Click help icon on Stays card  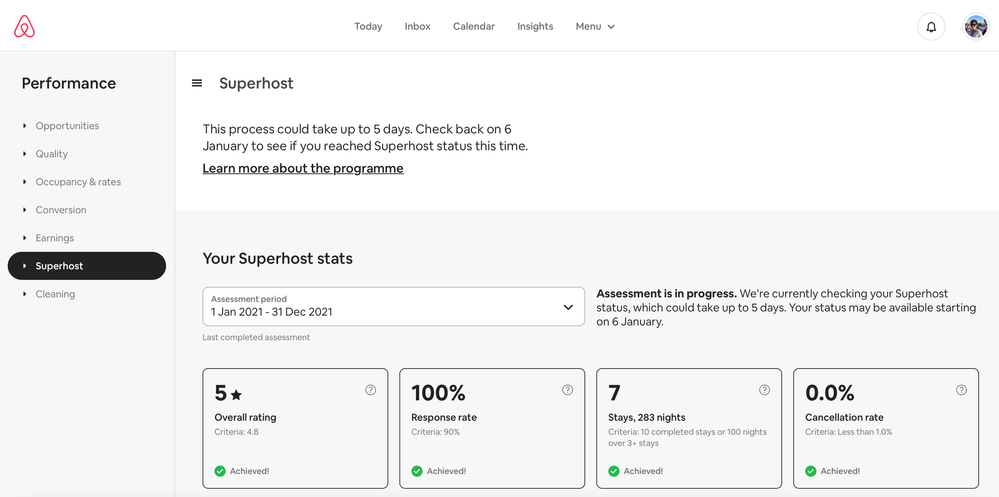765,390
